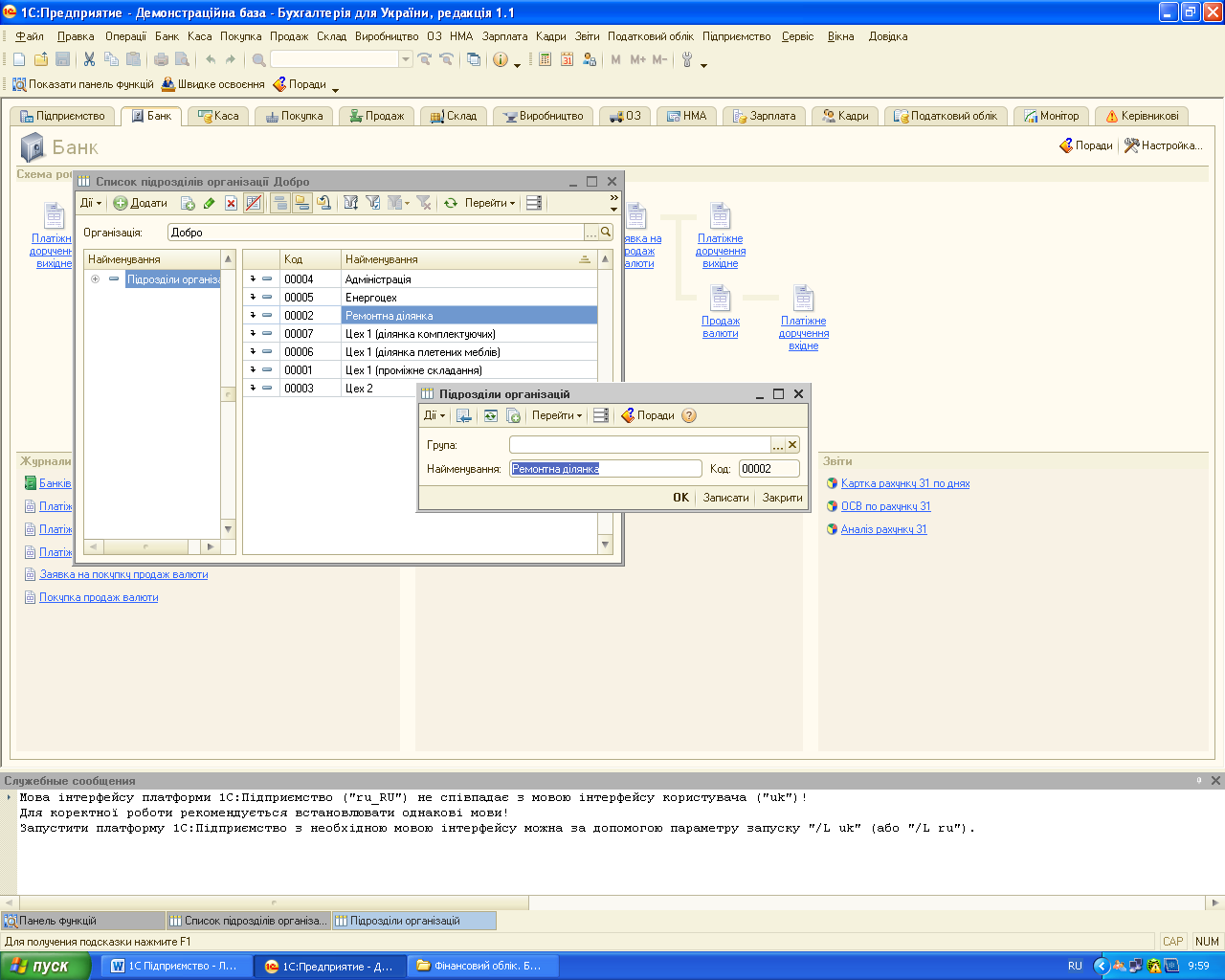Click the Код input field
Image resolution: width=1225 pixels, height=980 pixels.
tap(769, 469)
